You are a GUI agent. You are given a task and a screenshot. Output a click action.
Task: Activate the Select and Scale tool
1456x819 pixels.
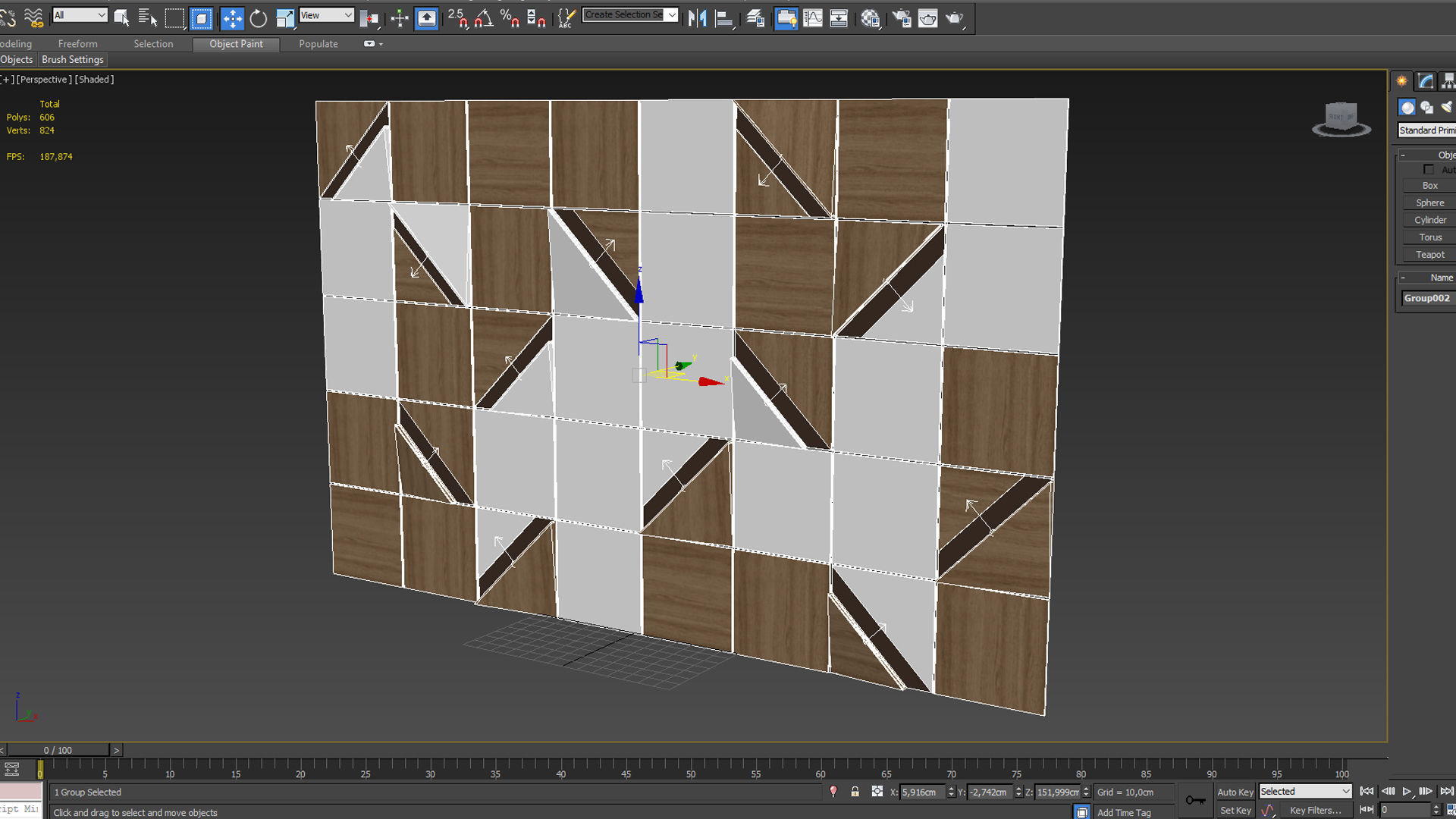coord(285,17)
